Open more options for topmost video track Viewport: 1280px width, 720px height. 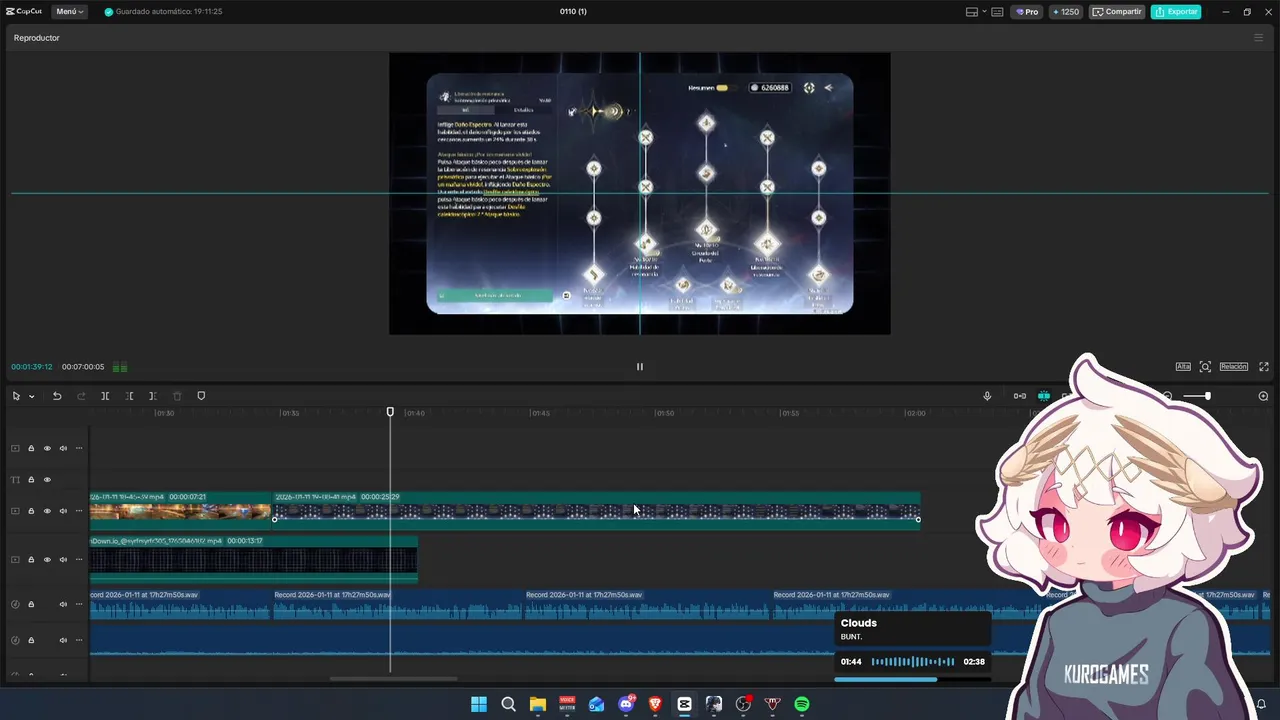(79, 448)
